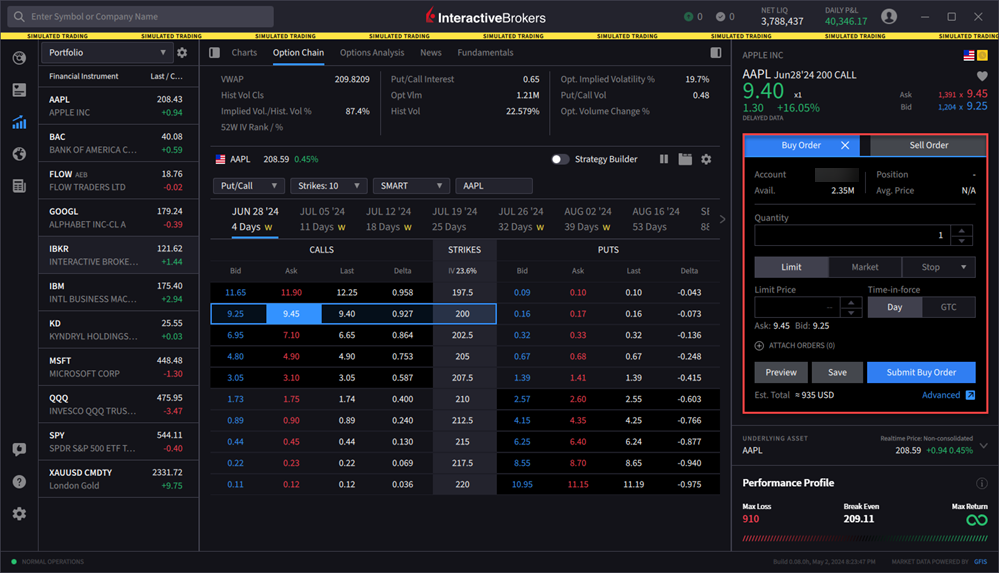This screenshot has width=999, height=573.
Task: Open the option chain settings gear
Action: click(706, 159)
